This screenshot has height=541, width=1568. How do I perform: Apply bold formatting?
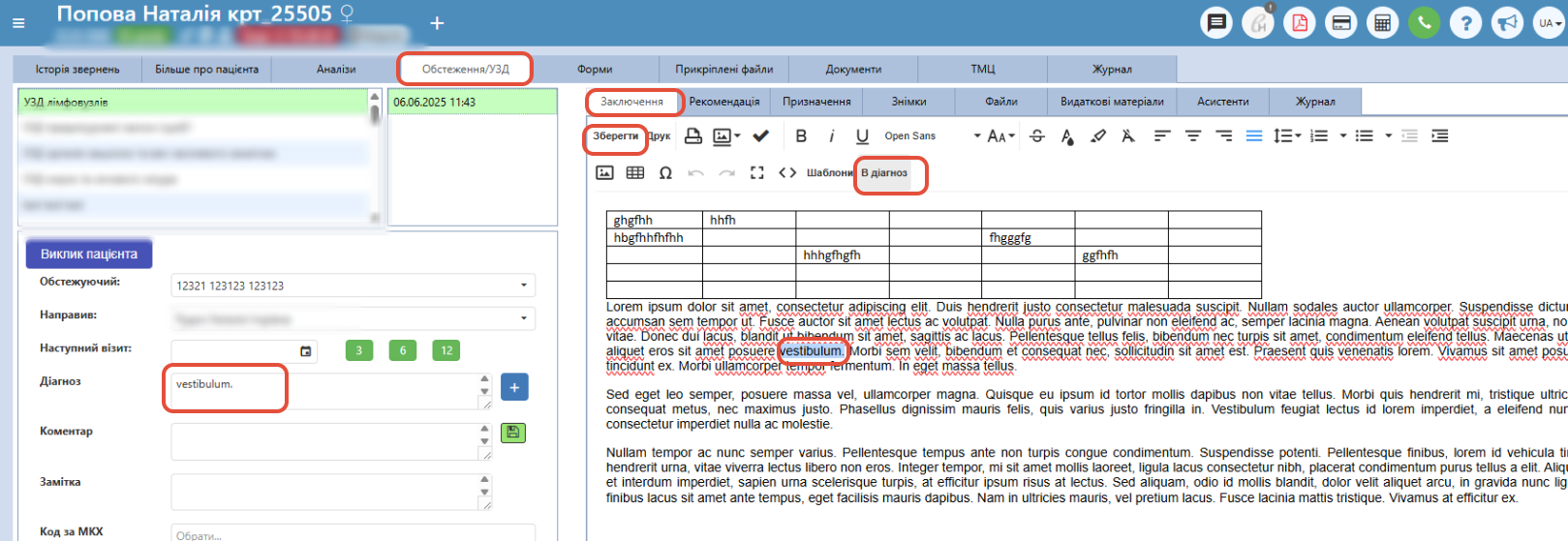coord(801,136)
